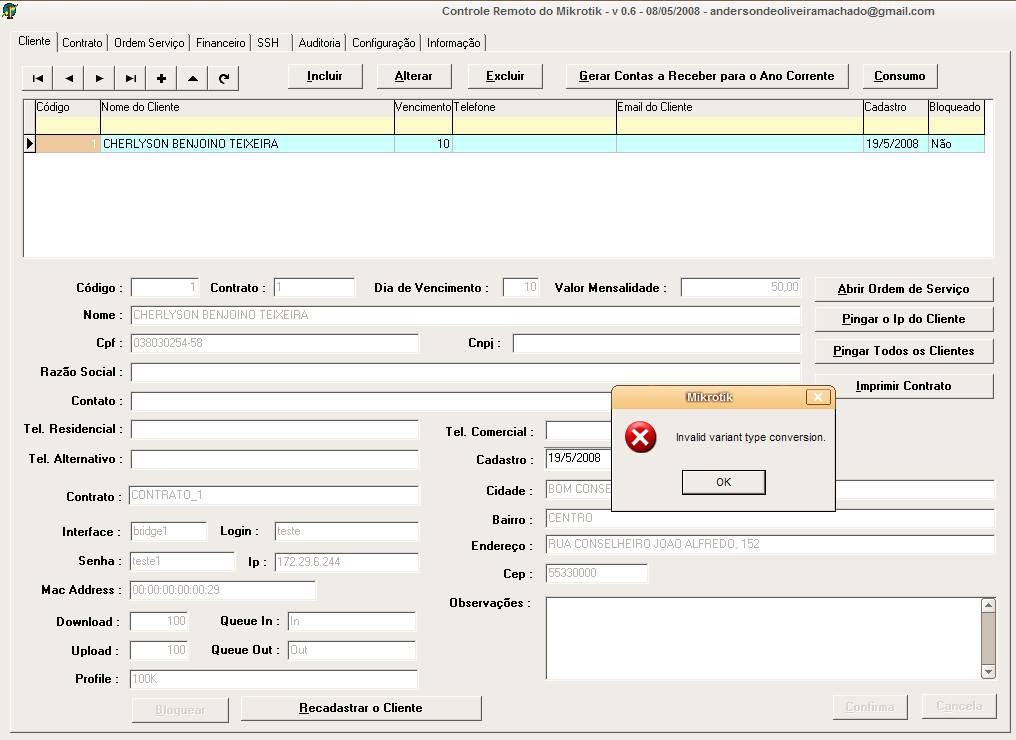
Task: Open the Contrato tab
Action: [x=82, y=43]
